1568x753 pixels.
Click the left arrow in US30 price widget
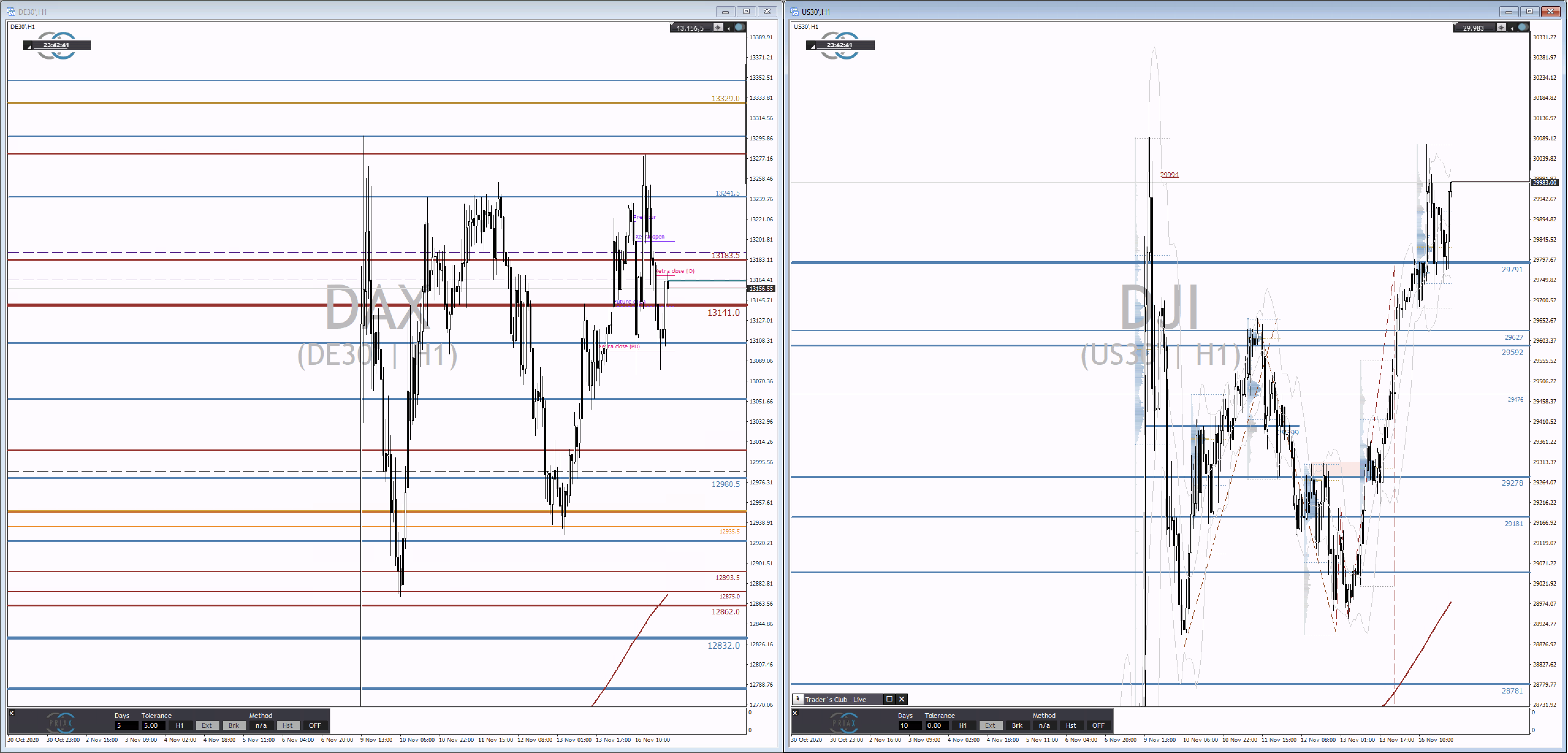pos(1512,28)
